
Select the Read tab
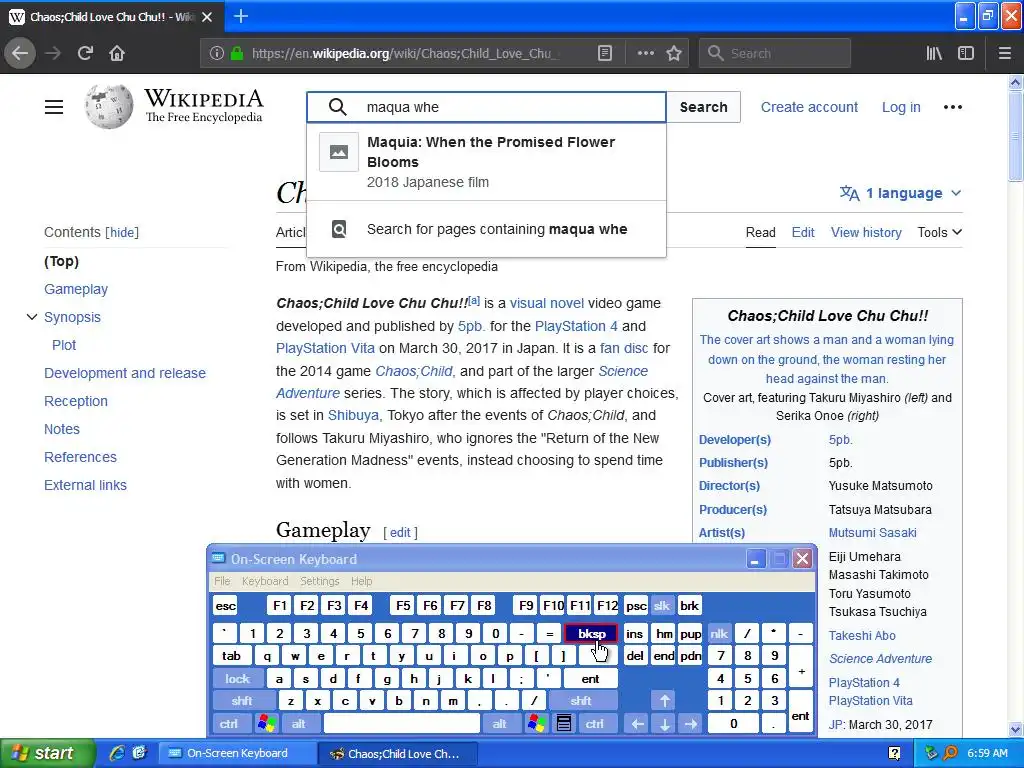(761, 232)
